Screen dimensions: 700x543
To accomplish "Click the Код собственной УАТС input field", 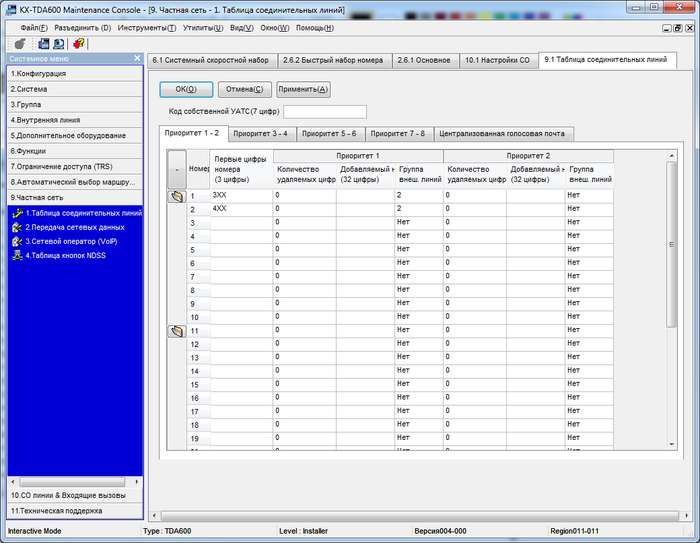I will click(325, 111).
